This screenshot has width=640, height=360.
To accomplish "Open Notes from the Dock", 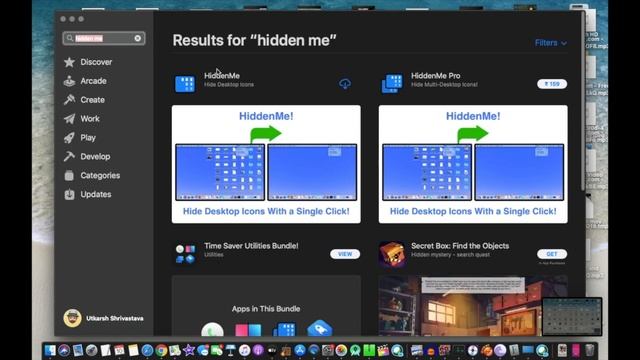I will (133, 350).
